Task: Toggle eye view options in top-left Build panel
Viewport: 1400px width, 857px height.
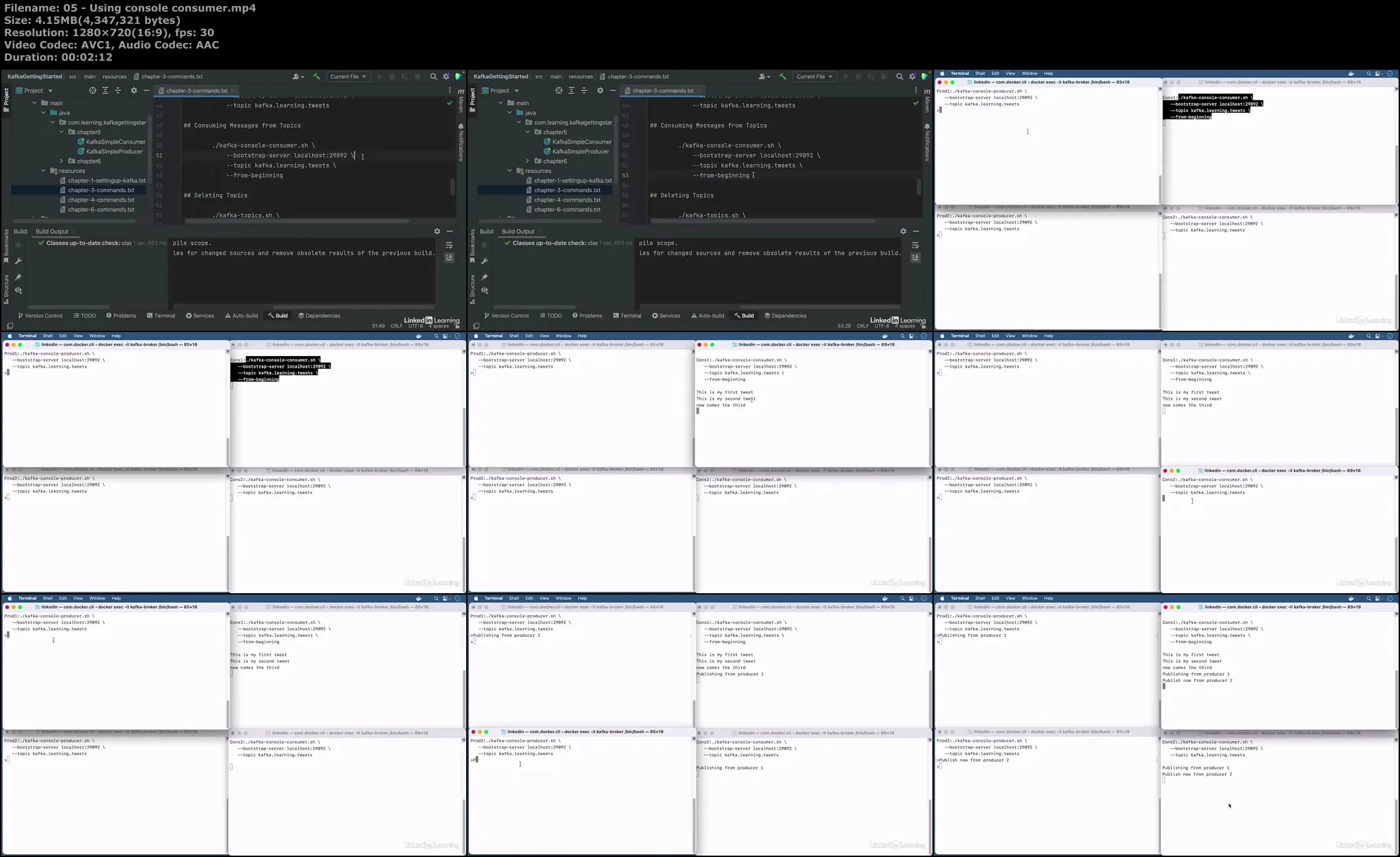Action: [18, 290]
